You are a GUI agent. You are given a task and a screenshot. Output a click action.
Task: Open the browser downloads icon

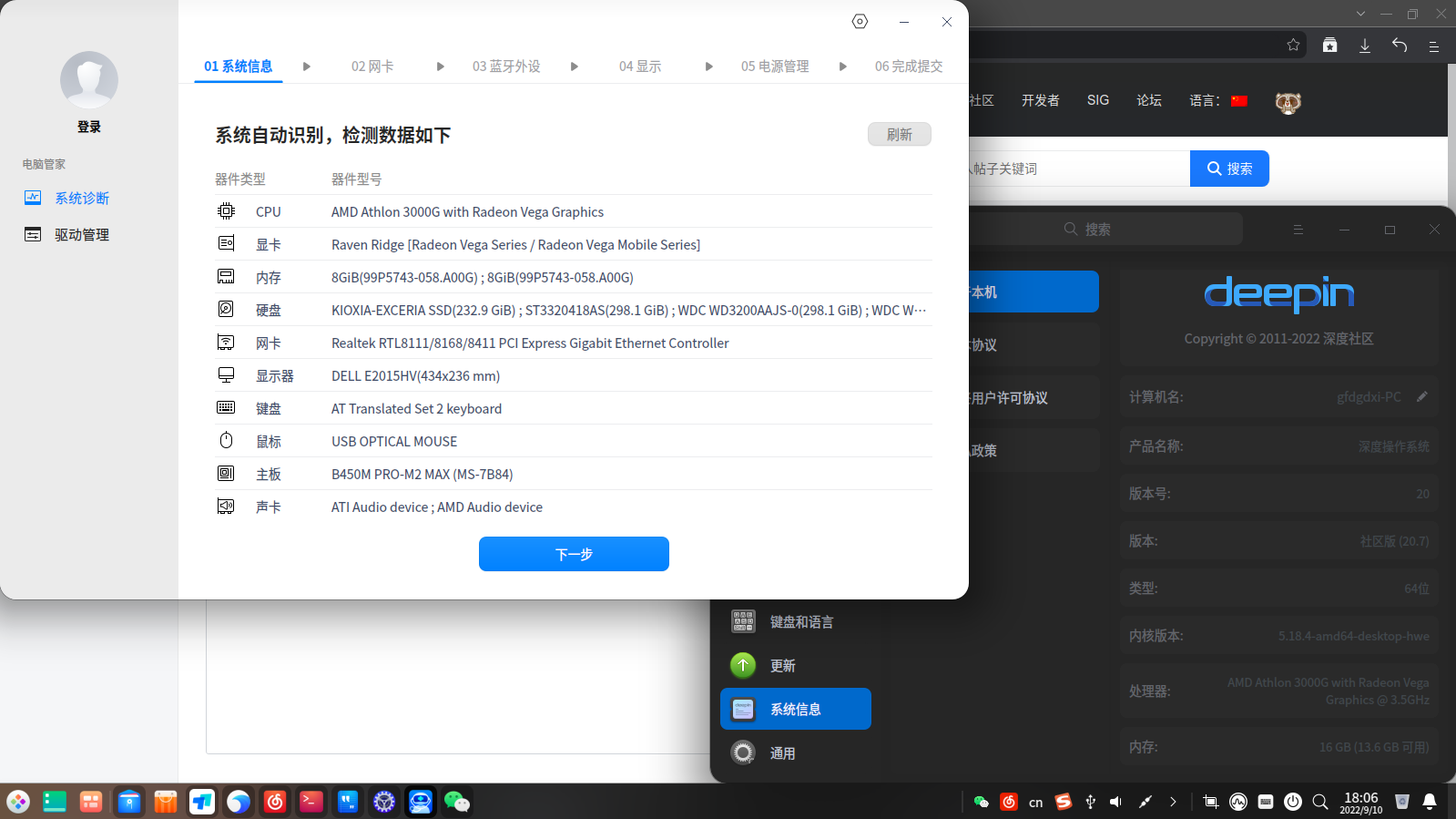[x=1364, y=45]
